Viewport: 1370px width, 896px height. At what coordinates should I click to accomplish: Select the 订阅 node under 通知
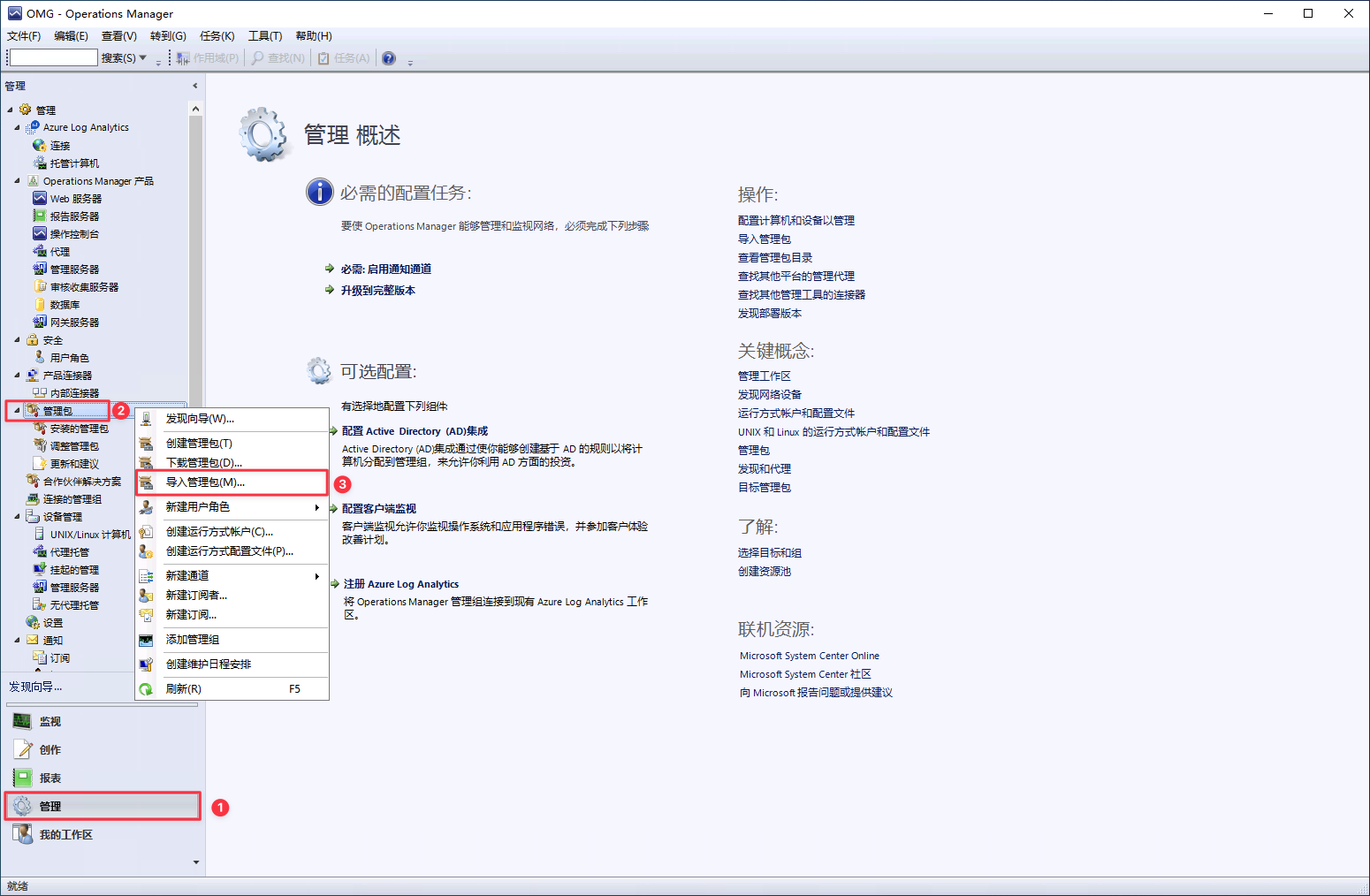59,657
